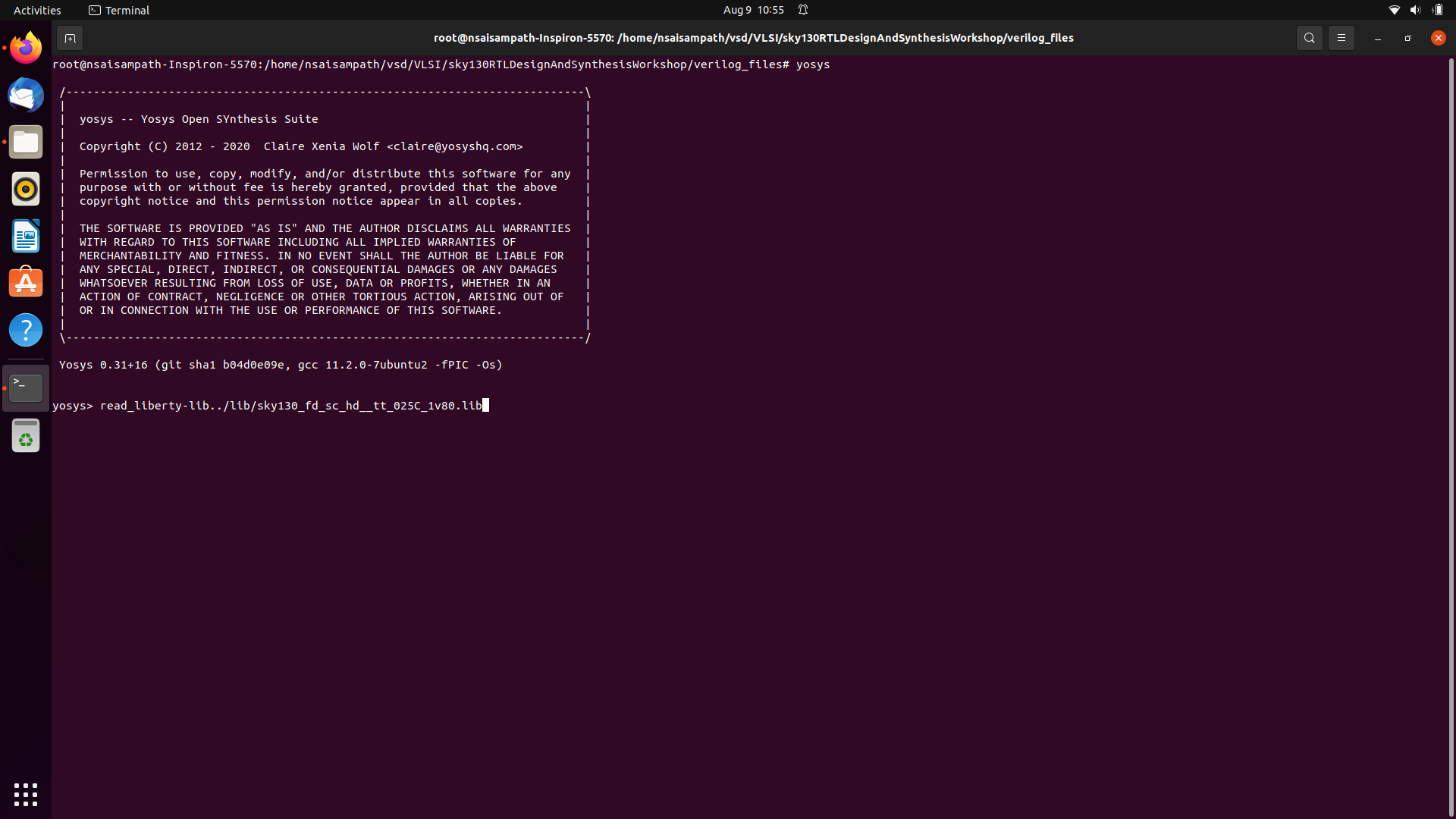
Task: Open a new terminal tab
Action: point(70,38)
